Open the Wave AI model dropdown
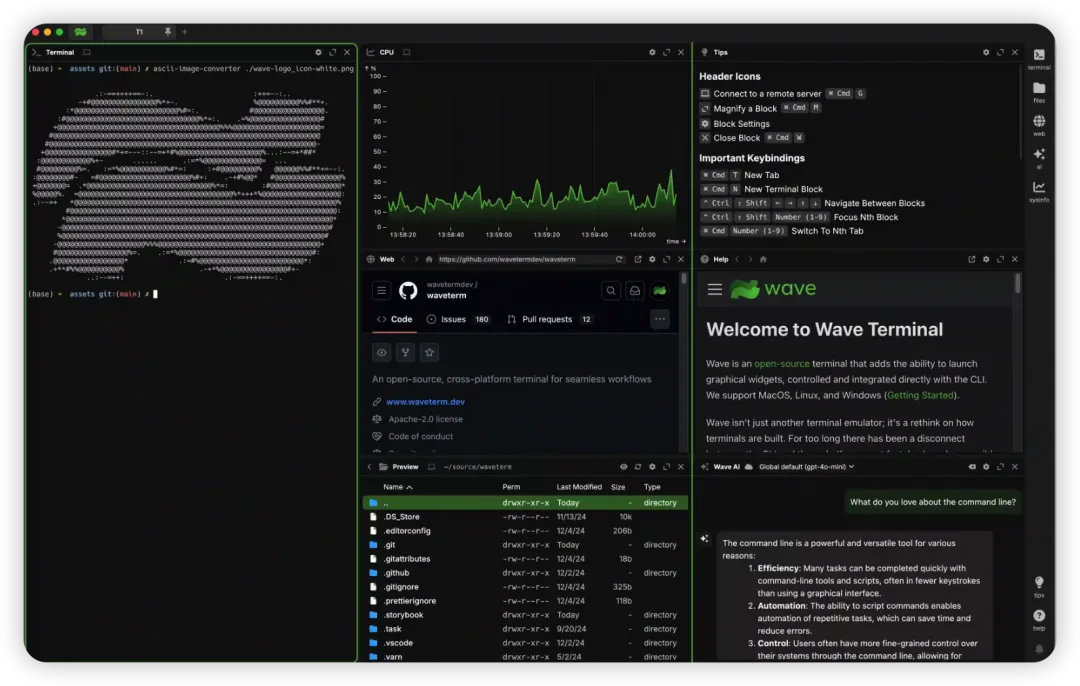This screenshot has height=686, width=1080. 807,467
